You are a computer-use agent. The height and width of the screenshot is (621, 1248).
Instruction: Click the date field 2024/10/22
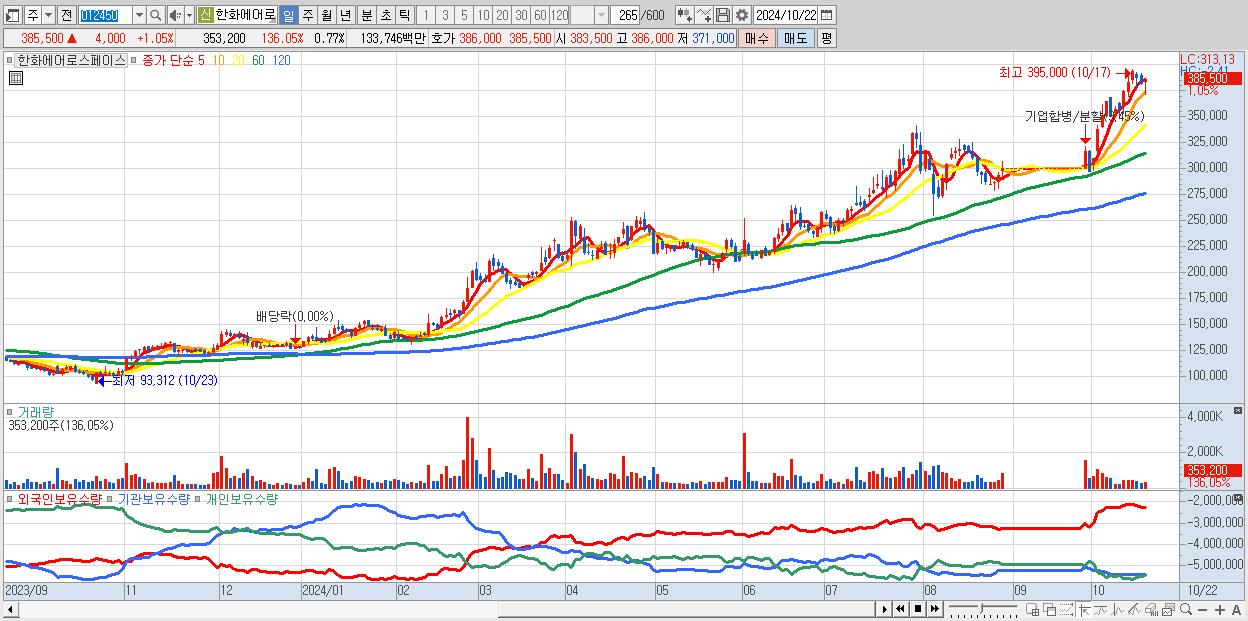click(x=785, y=15)
